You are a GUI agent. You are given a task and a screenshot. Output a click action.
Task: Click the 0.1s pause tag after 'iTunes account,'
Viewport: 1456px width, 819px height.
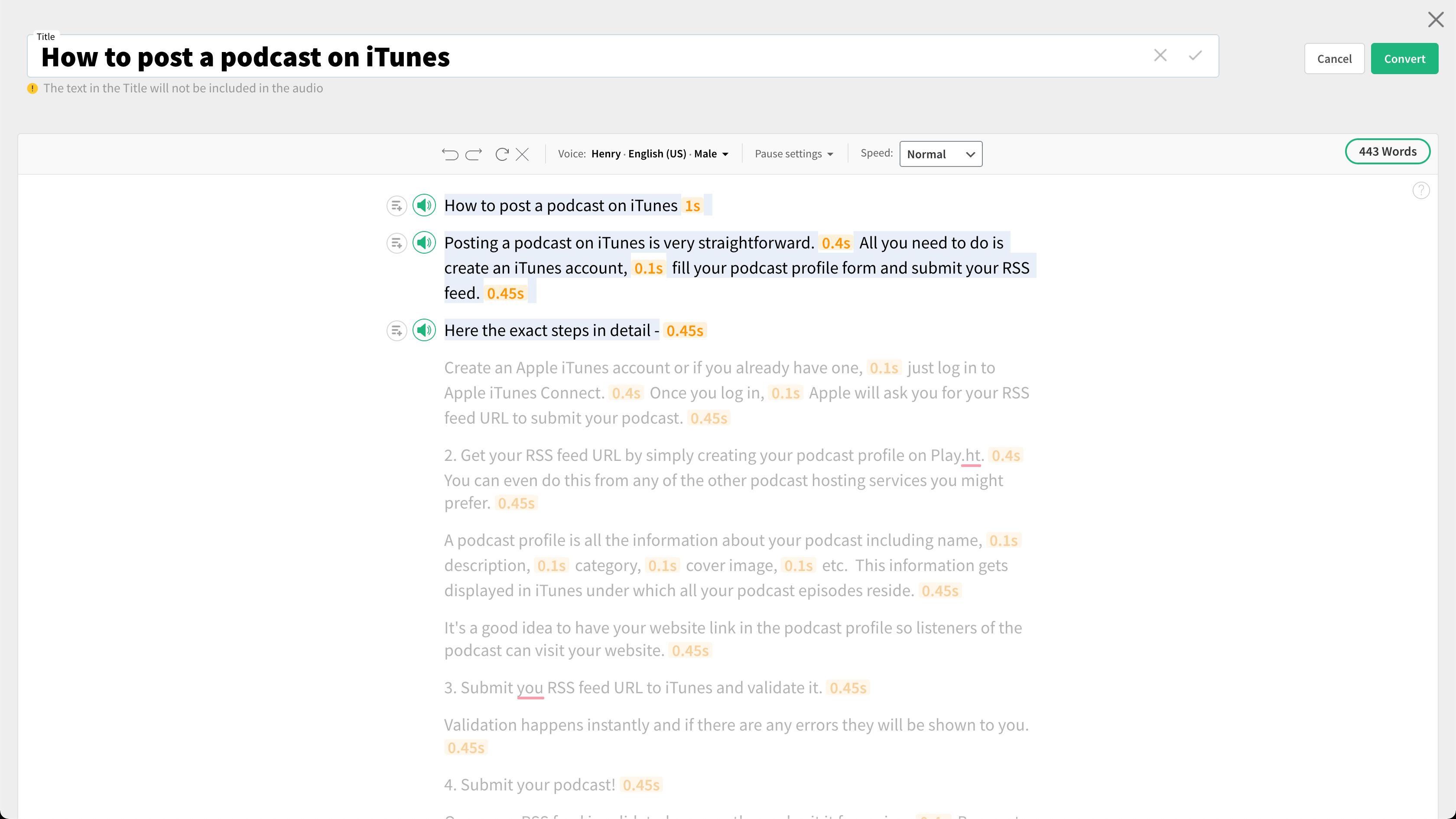[648, 268]
